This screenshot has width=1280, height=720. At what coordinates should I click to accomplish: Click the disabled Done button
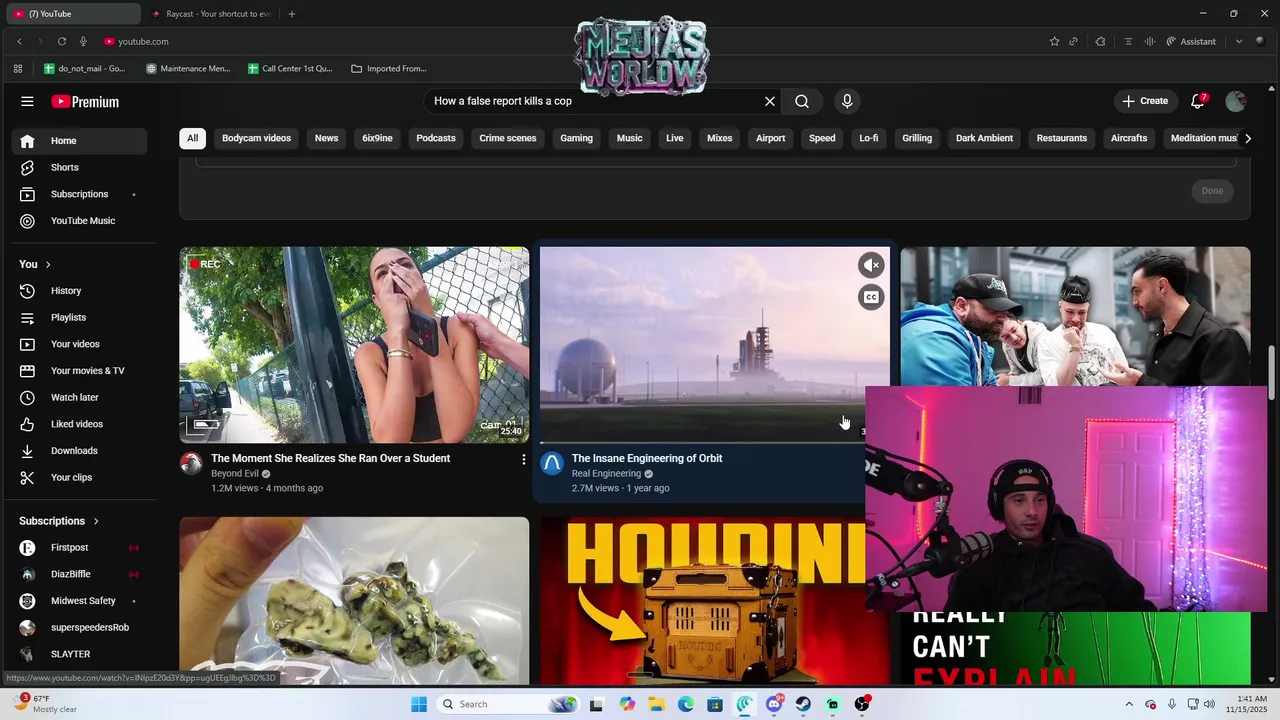point(1212,191)
